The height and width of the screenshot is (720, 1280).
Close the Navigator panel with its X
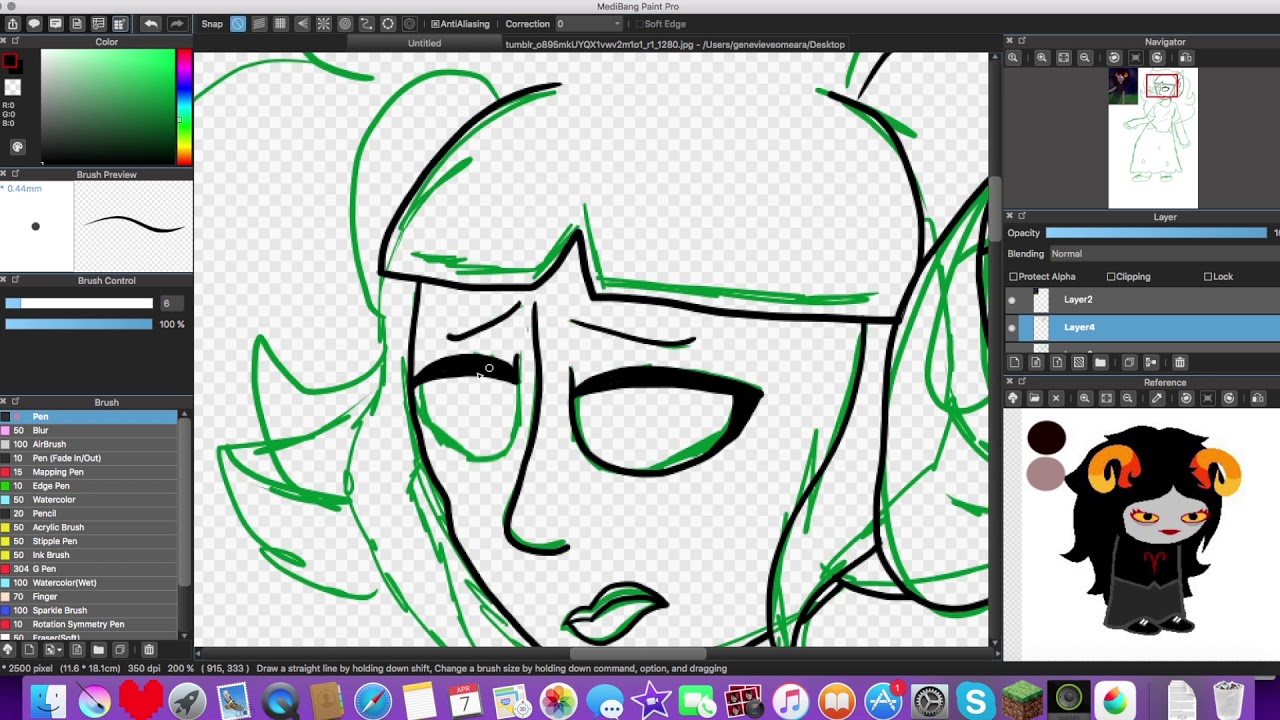point(1010,42)
